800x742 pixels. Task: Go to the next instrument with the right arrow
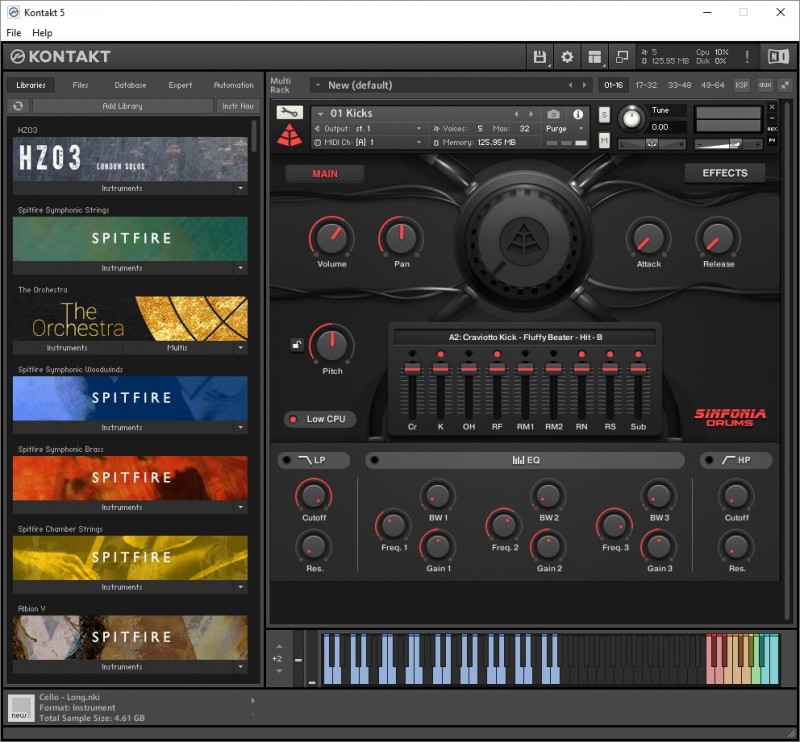[x=531, y=114]
